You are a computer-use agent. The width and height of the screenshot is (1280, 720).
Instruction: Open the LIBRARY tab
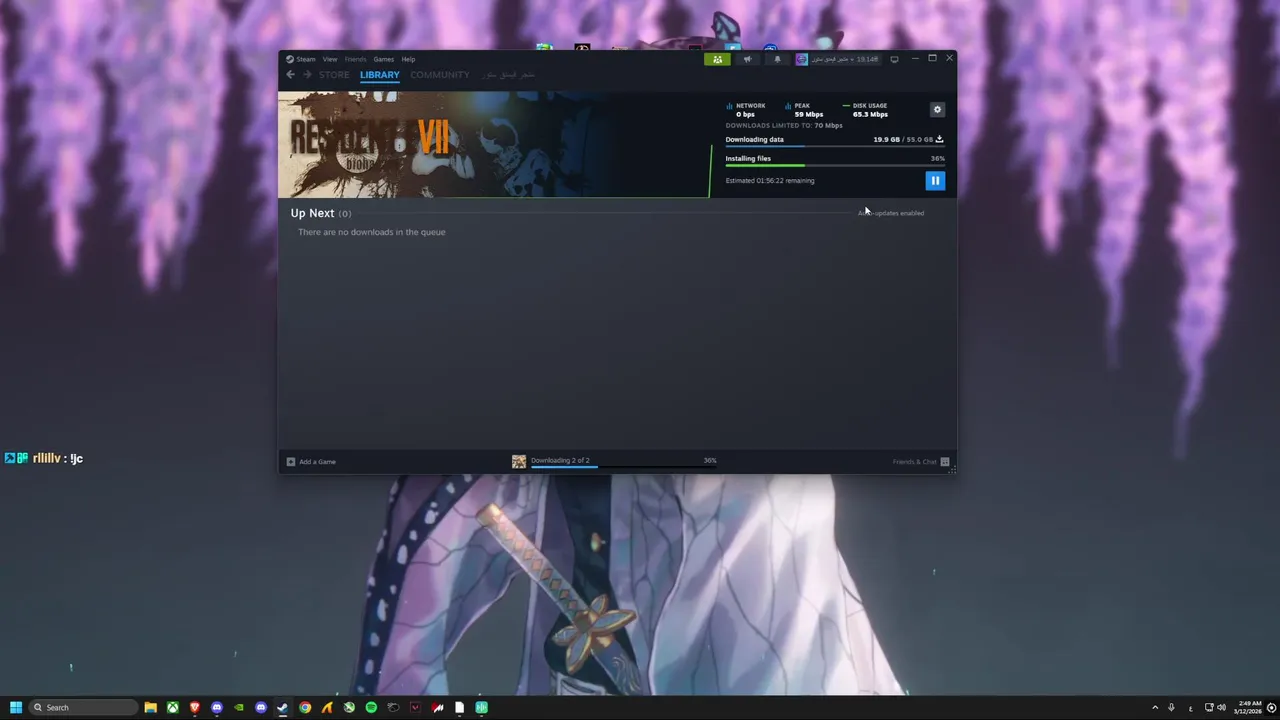[x=380, y=75]
